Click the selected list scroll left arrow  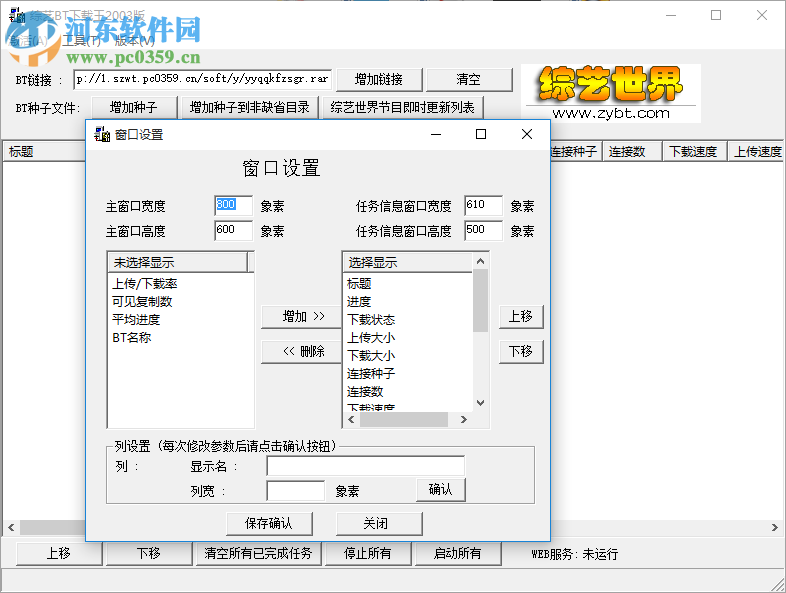[x=351, y=420]
